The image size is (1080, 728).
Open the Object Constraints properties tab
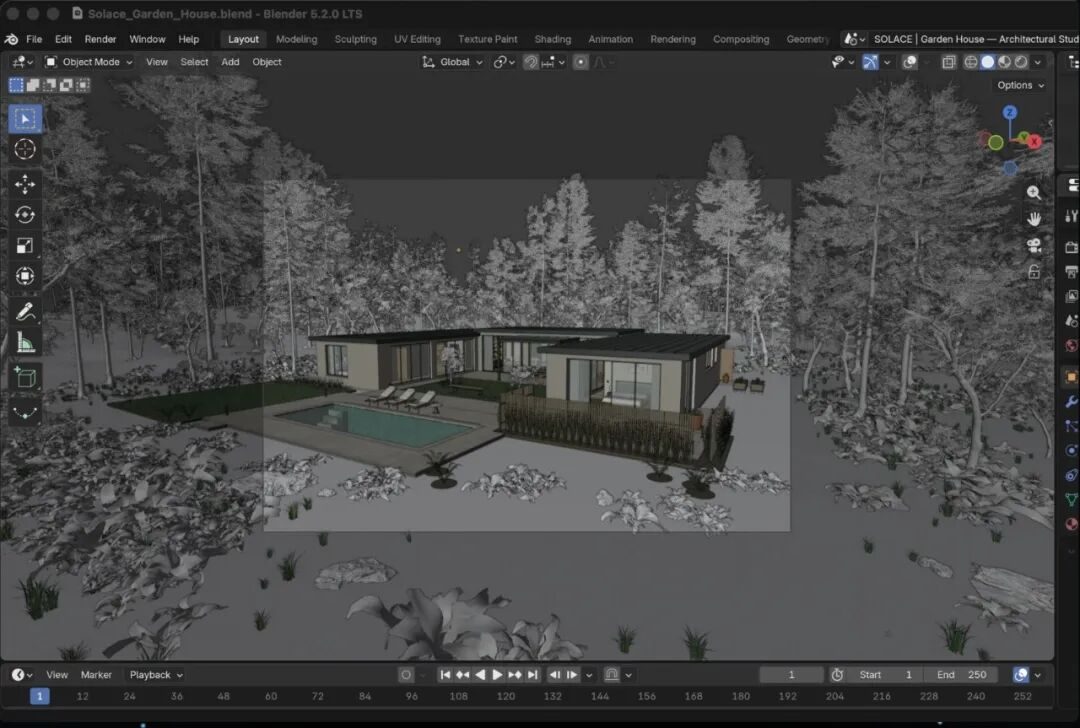tap(1072, 475)
